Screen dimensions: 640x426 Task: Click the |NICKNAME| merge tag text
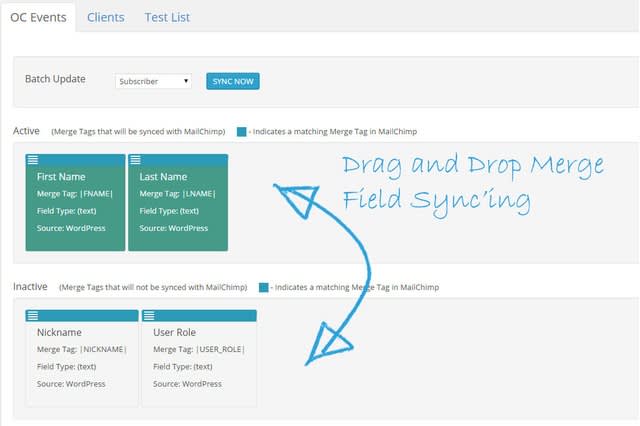[x=106, y=349]
